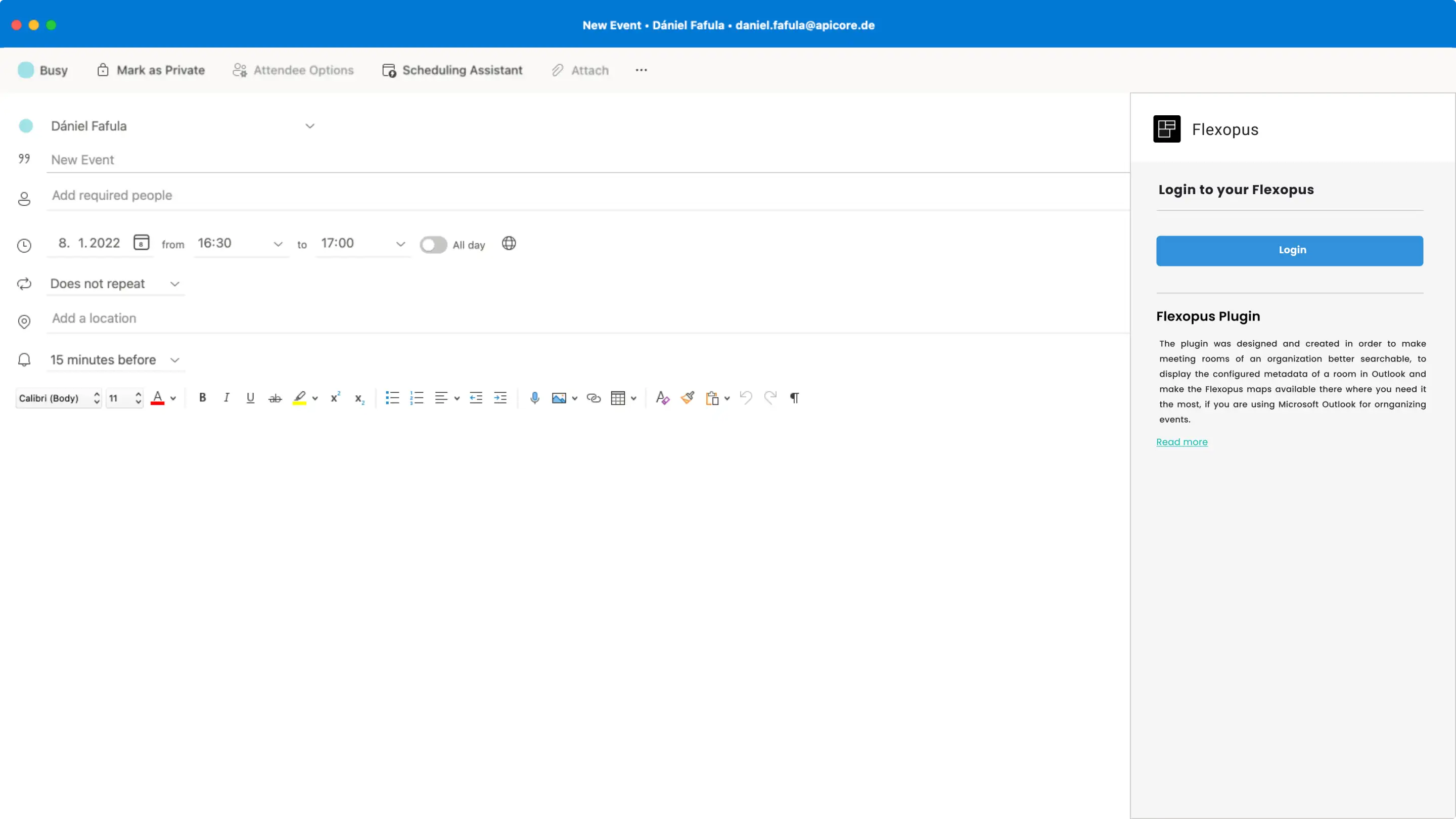Attach a file to the event
The height and width of the screenshot is (819, 1456).
(x=580, y=70)
